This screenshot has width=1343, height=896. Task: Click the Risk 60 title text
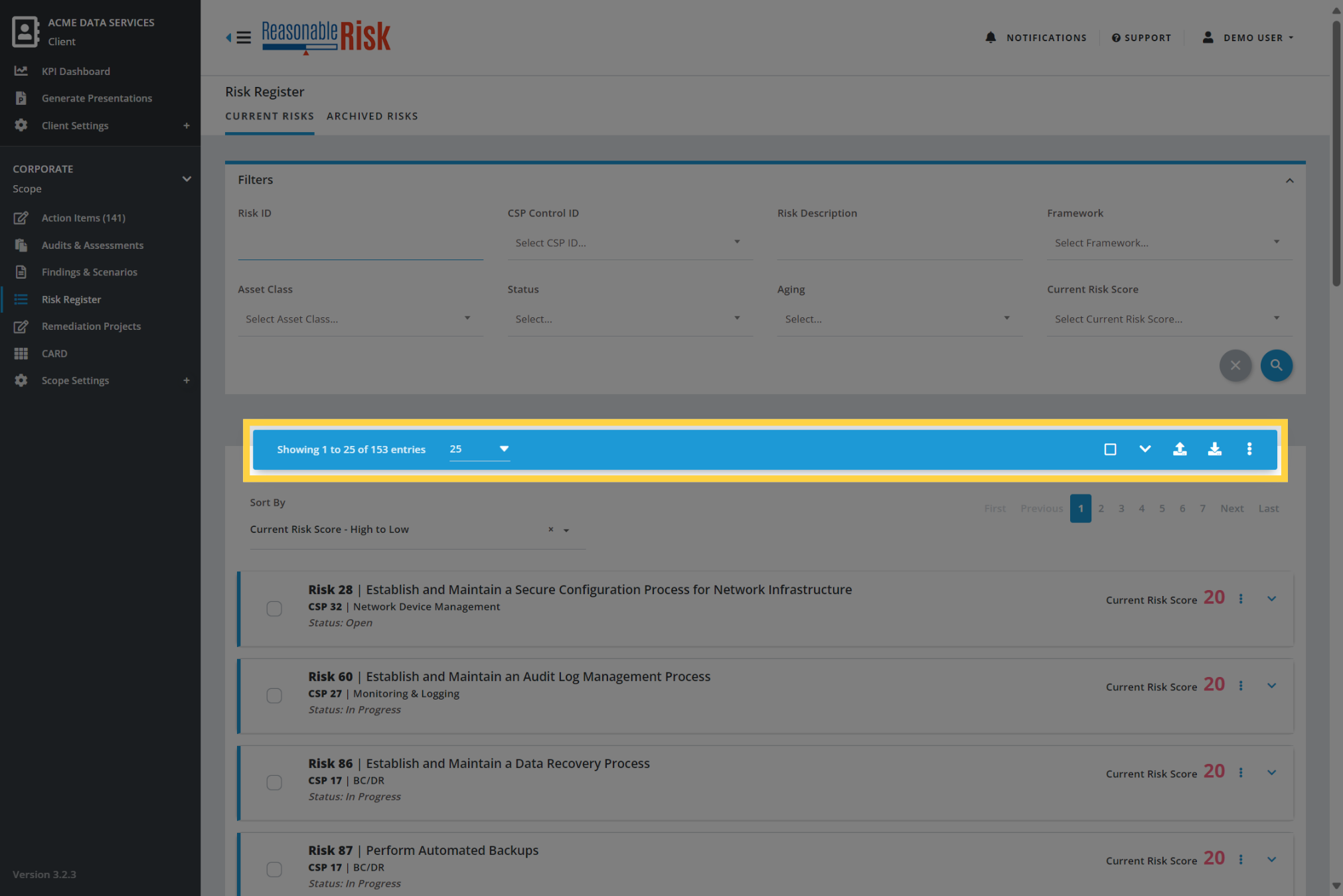click(509, 676)
